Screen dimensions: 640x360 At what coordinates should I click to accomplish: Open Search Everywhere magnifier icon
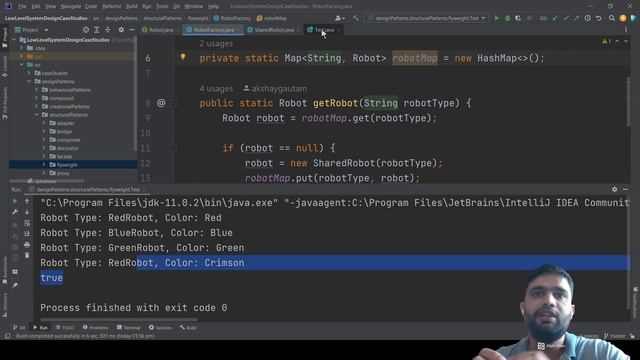coord(612,18)
